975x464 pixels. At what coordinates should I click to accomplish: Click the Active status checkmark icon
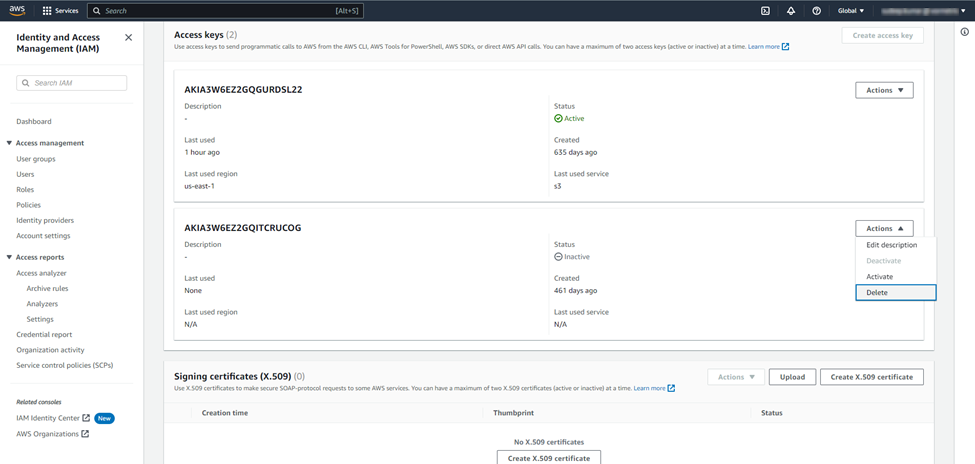(558, 118)
